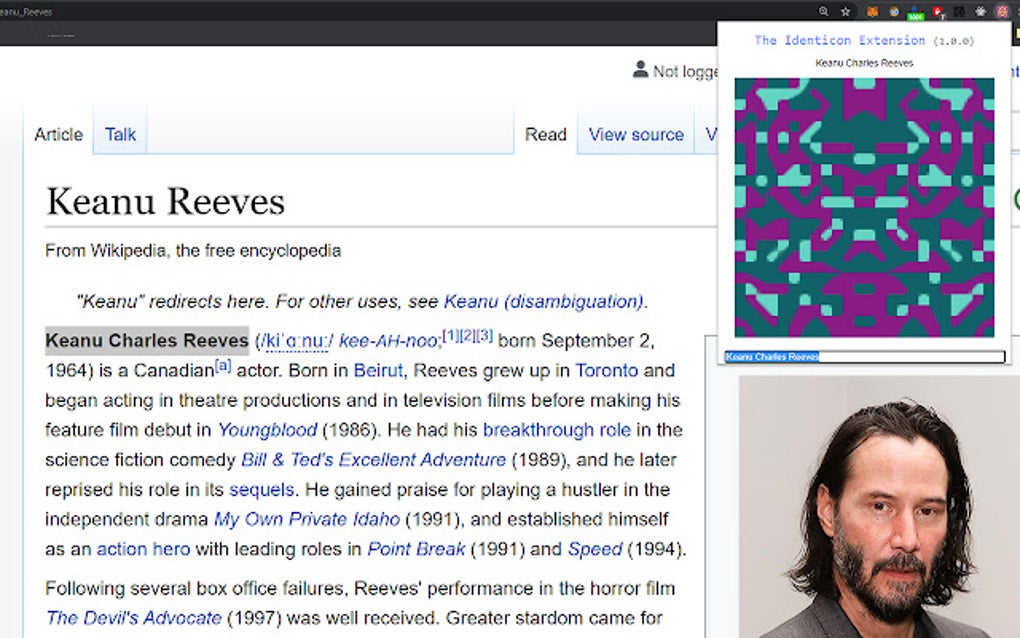The image size is (1020, 638).
Task: Open the dark square extension icon
Action: 959,11
